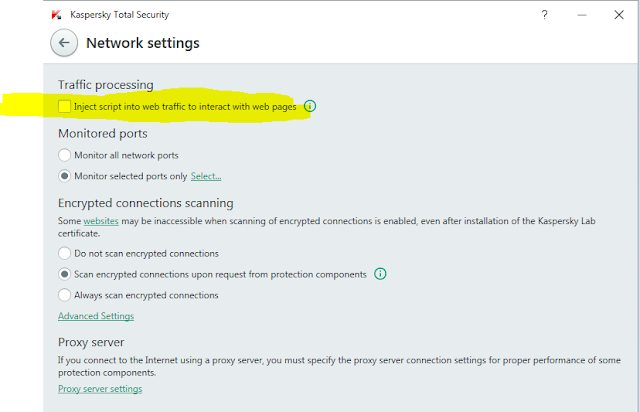640x412 pixels.
Task: Enable Inject script into web traffic checkbox
Action: [65, 105]
